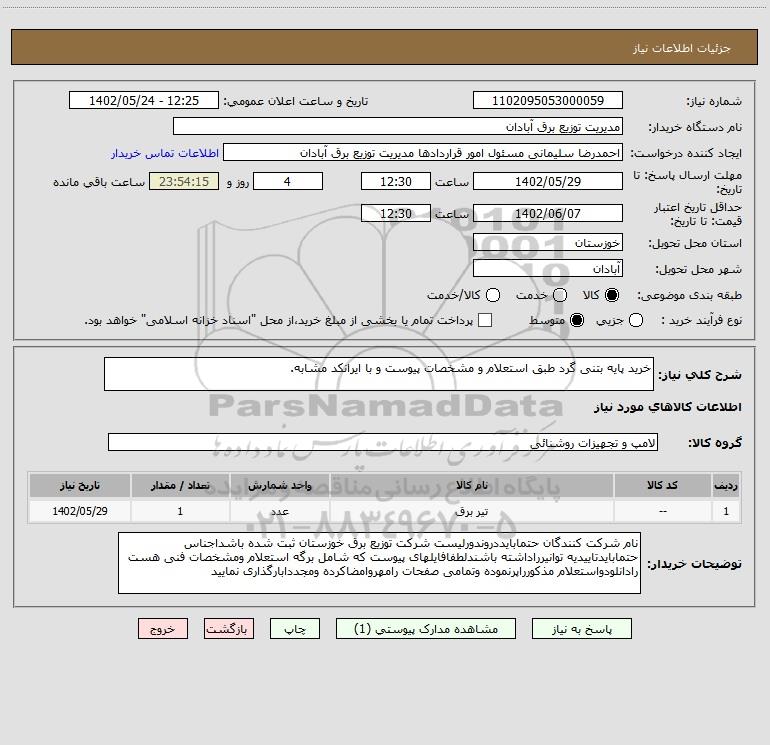Click the remaining time 23:54:15 field
This screenshot has width=770, height=745.
(x=184, y=181)
